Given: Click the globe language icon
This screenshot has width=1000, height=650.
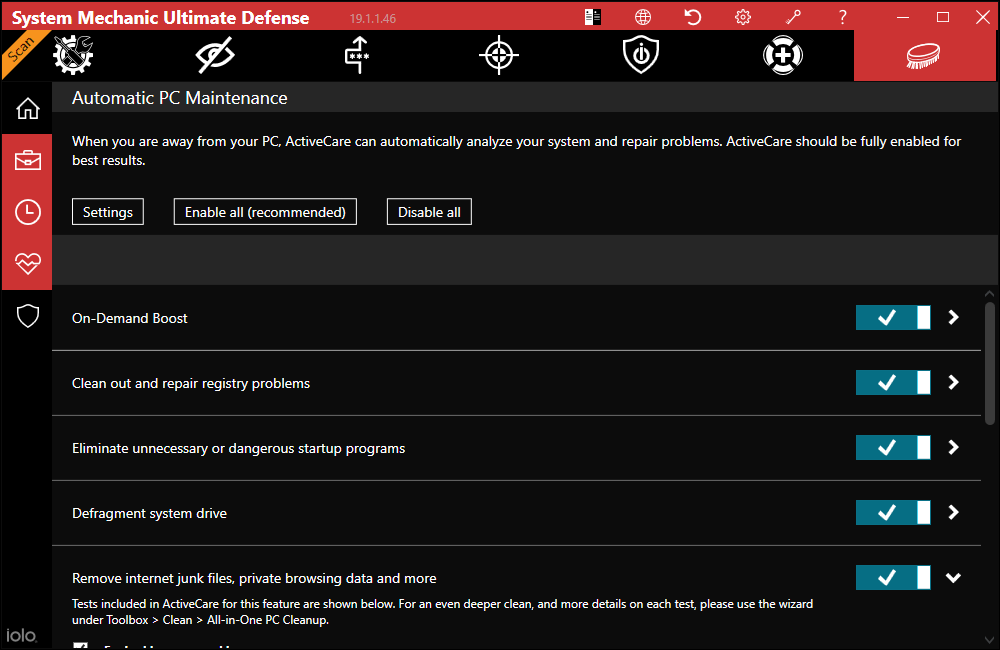Looking at the screenshot, I should (643, 17).
